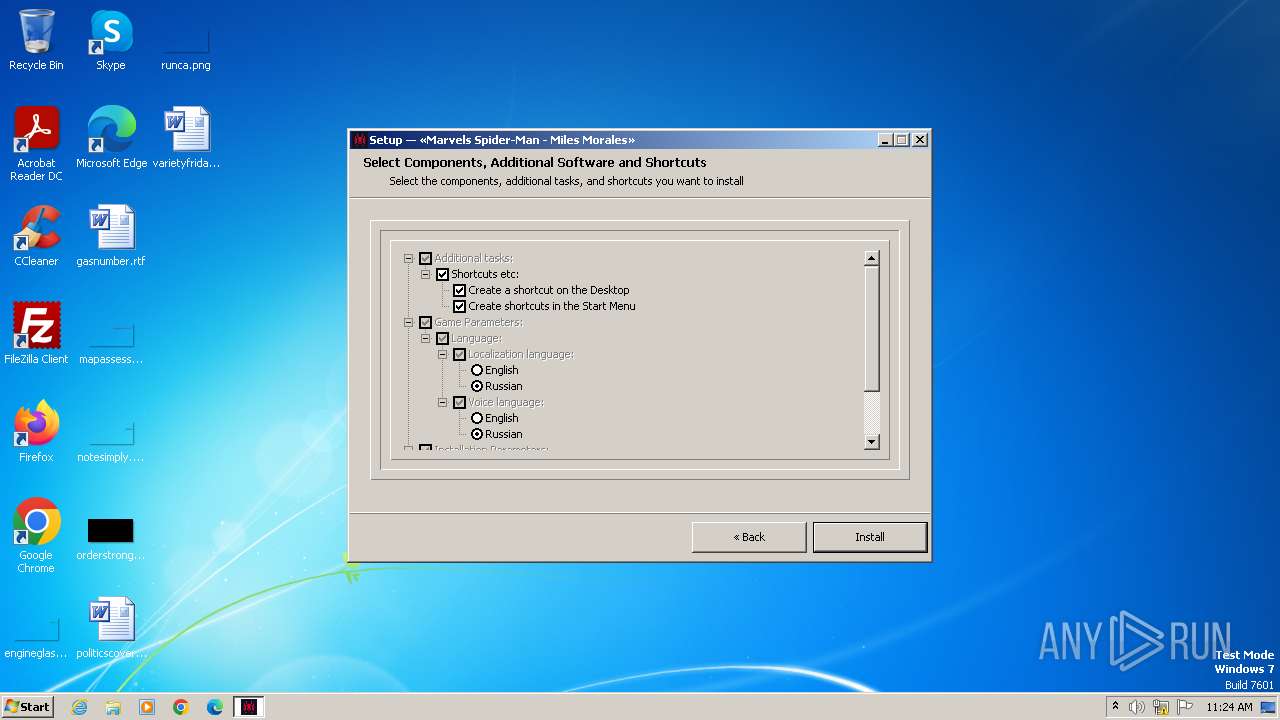
Task: Open the Skype desktop shortcut
Action: coord(110,40)
